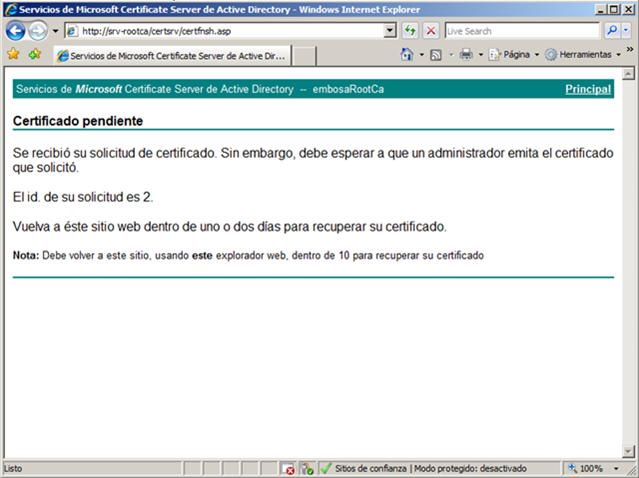Screen dimensions: 639x478
Task: Click the Live Search magnifier icon
Action: [x=610, y=31]
